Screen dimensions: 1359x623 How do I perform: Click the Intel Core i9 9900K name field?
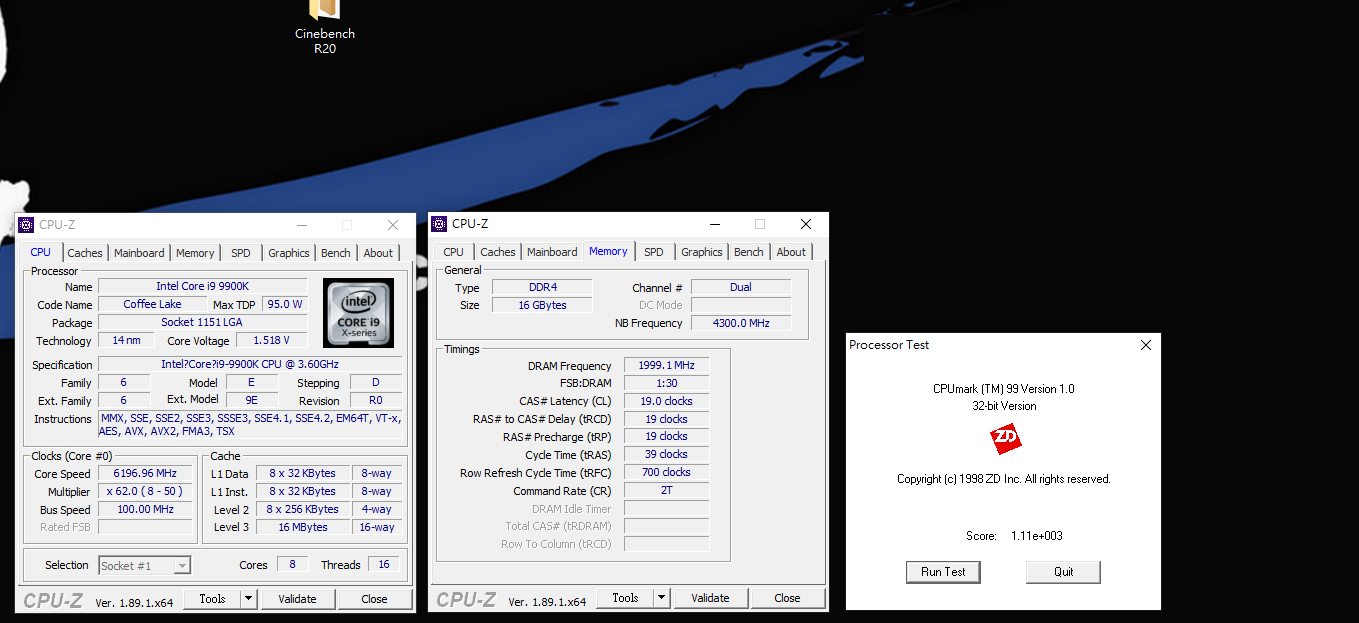tap(202, 287)
